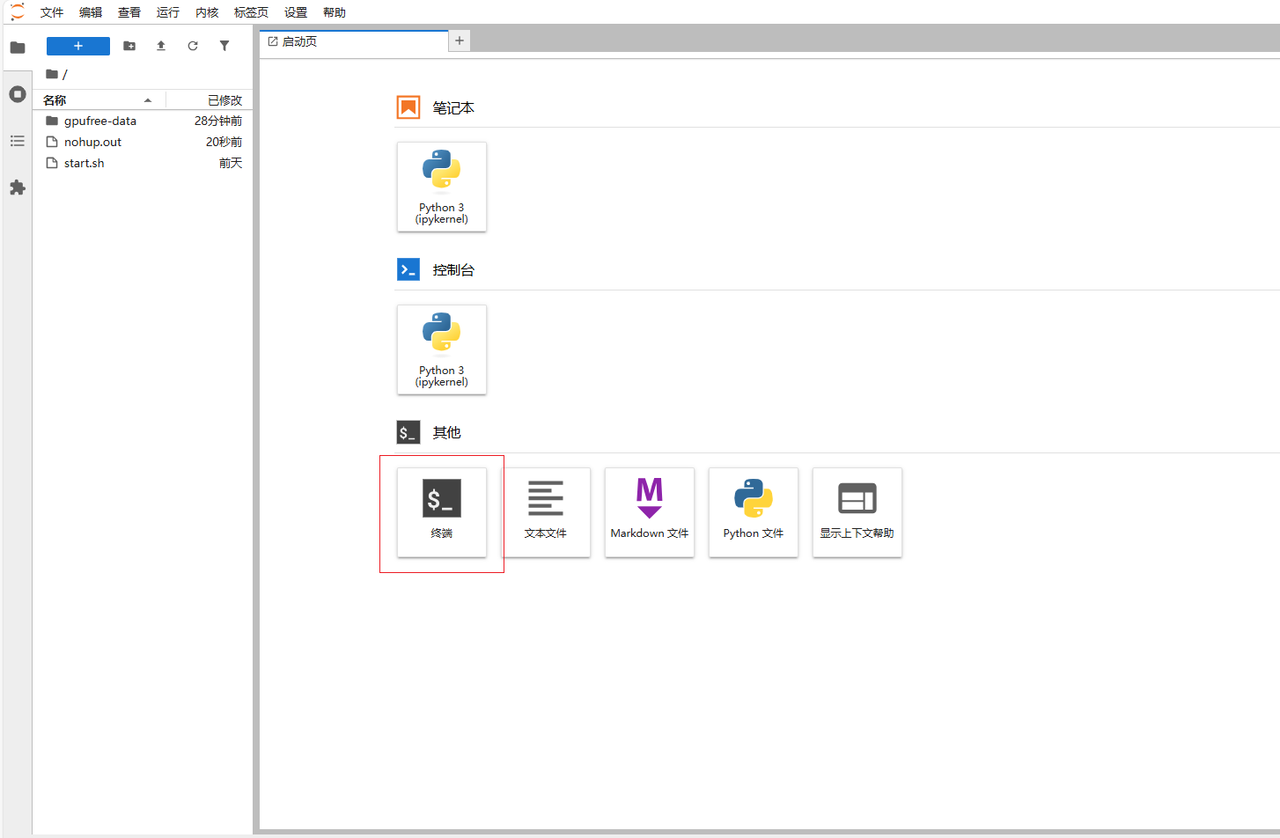This screenshot has height=838, width=1280.
Task: Open the 编辑 menu
Action: (91, 12)
